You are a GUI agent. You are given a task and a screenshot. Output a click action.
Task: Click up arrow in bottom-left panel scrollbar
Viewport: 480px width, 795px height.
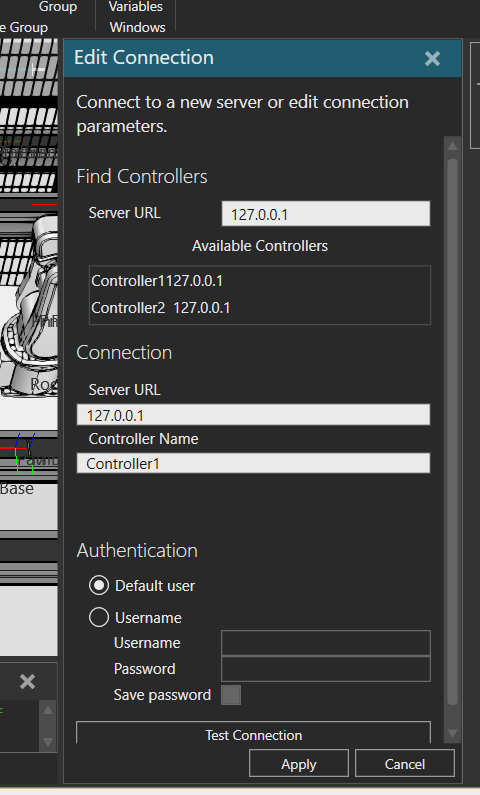[48, 710]
